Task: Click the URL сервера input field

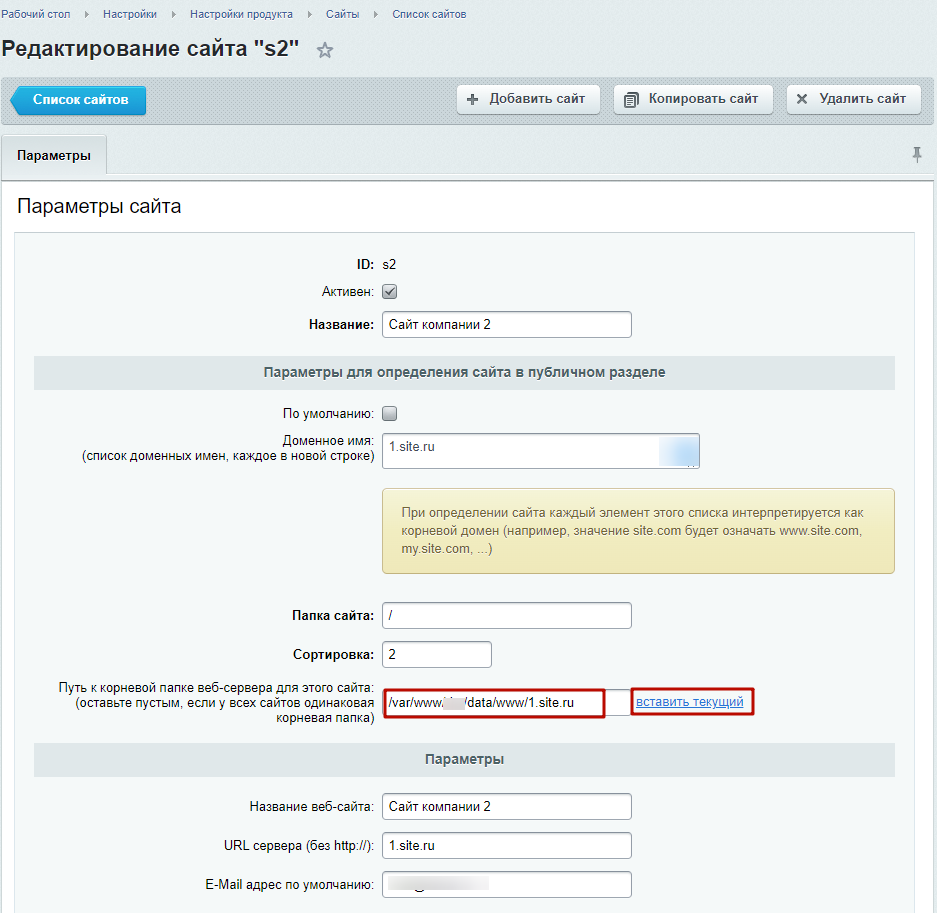Action: (507, 845)
